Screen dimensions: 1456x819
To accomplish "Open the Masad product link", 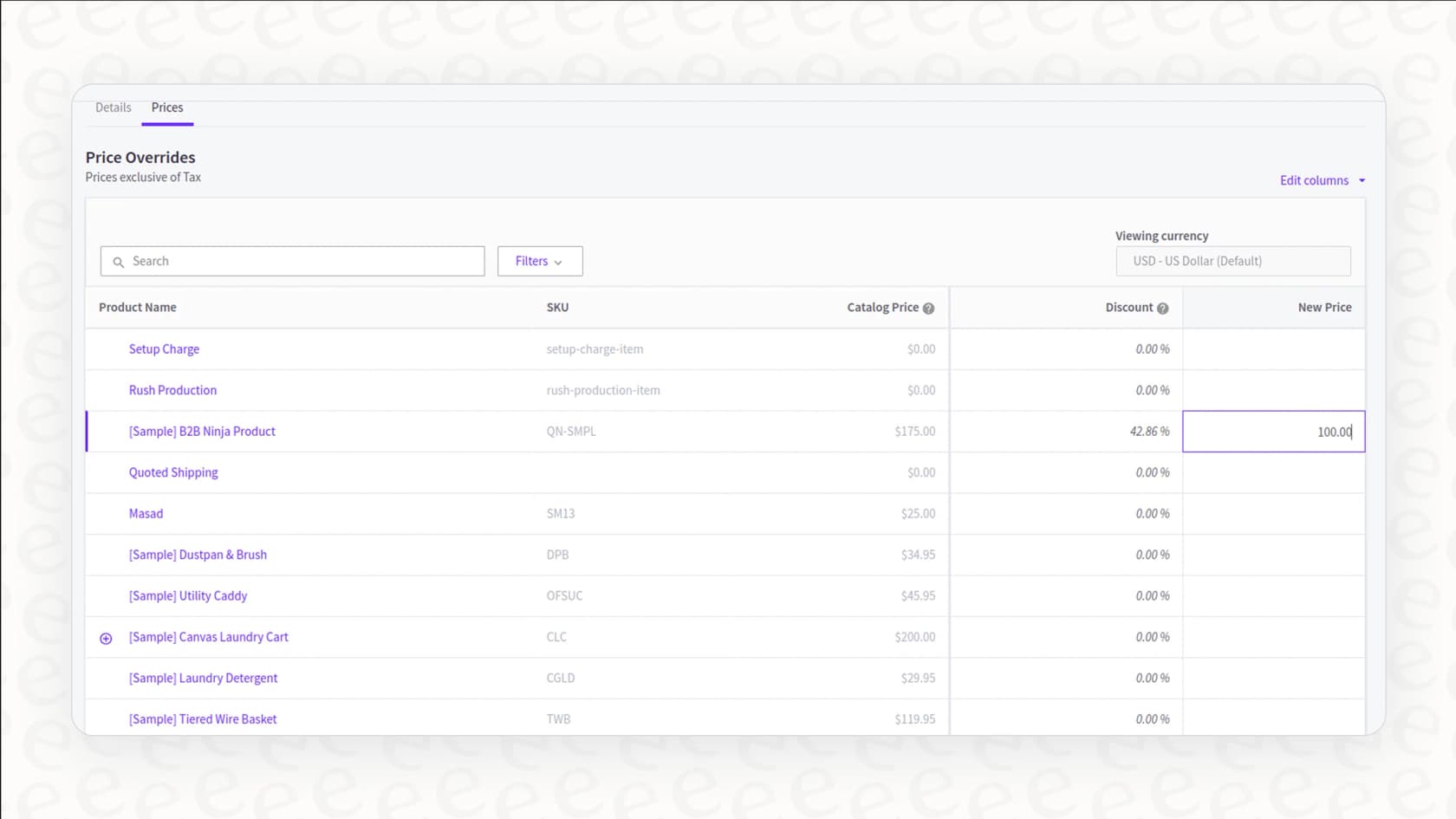I will pos(146,514).
